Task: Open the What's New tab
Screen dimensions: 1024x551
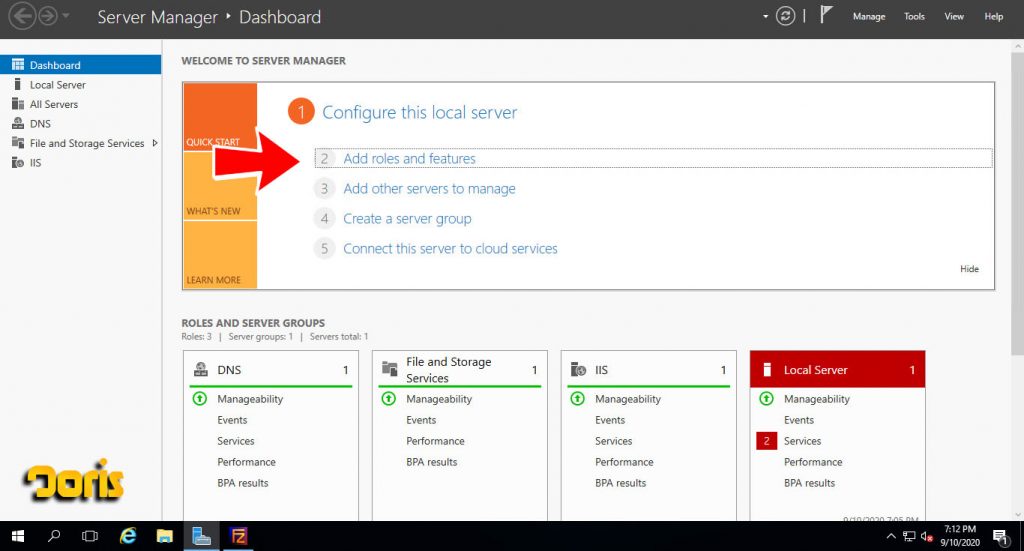Action: coord(220,186)
